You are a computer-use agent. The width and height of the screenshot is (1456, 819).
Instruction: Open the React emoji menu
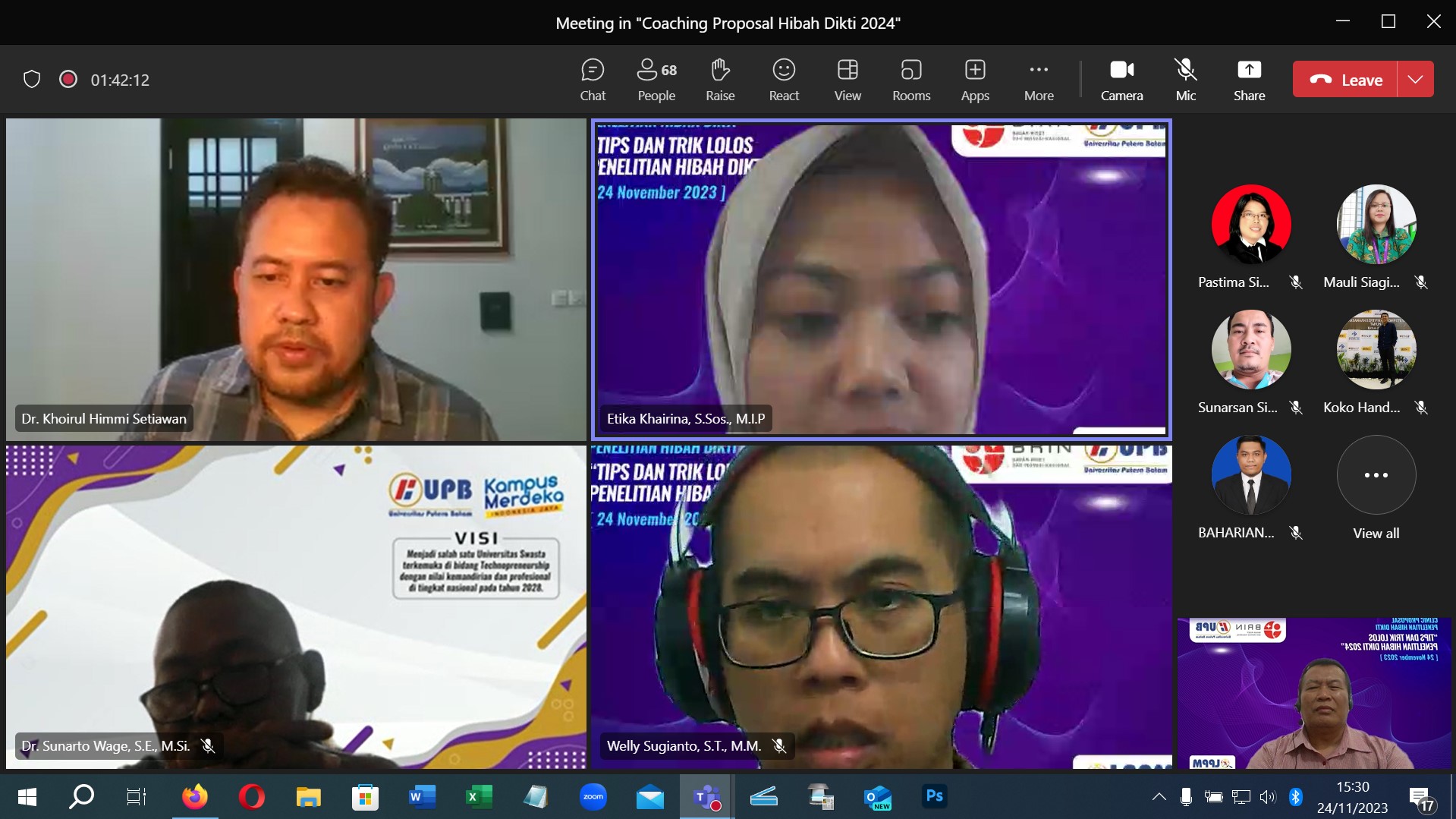[783, 79]
